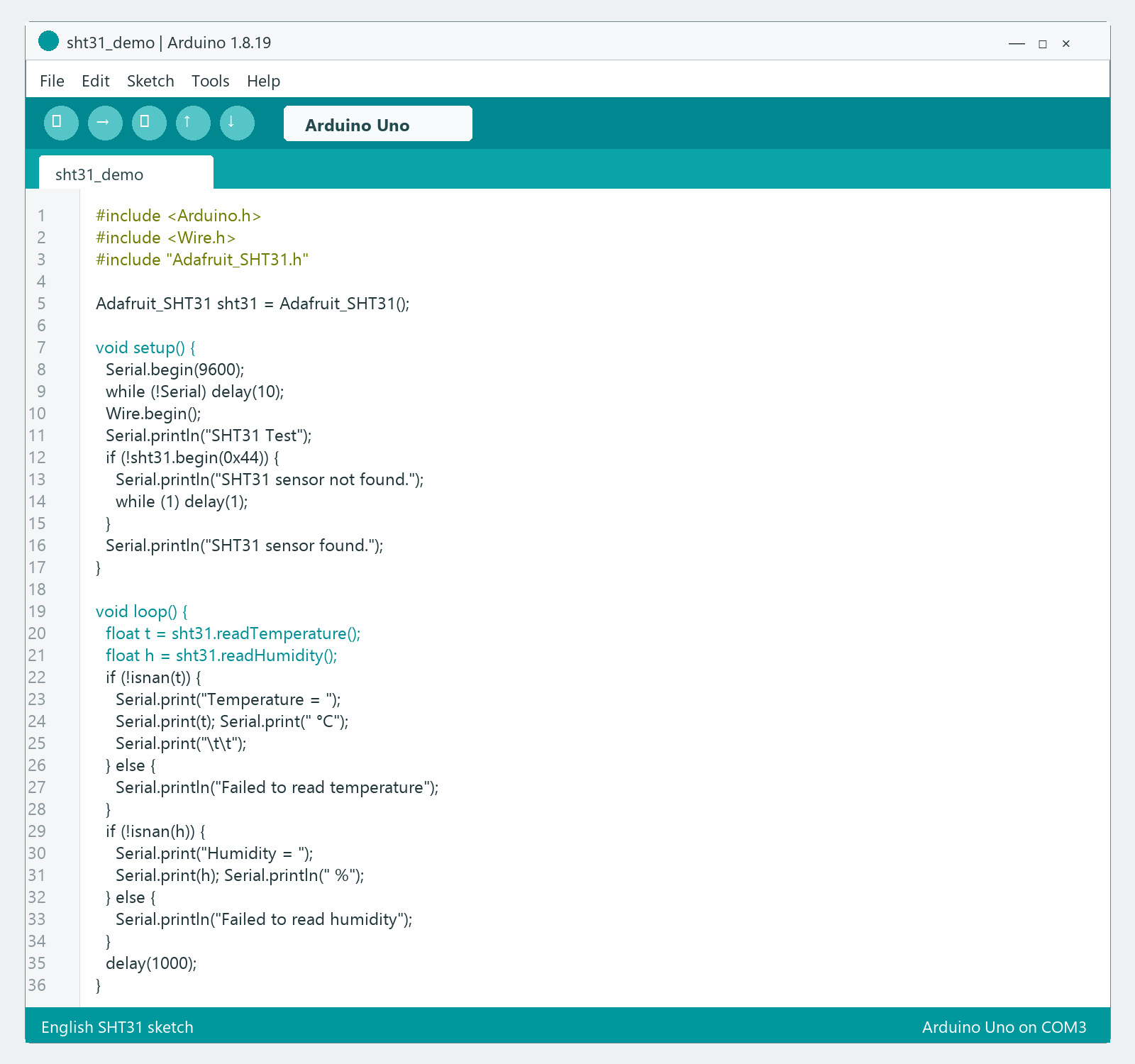The height and width of the screenshot is (1064, 1135).
Task: Click the 'Wire.begin();' line
Action: pos(153,414)
